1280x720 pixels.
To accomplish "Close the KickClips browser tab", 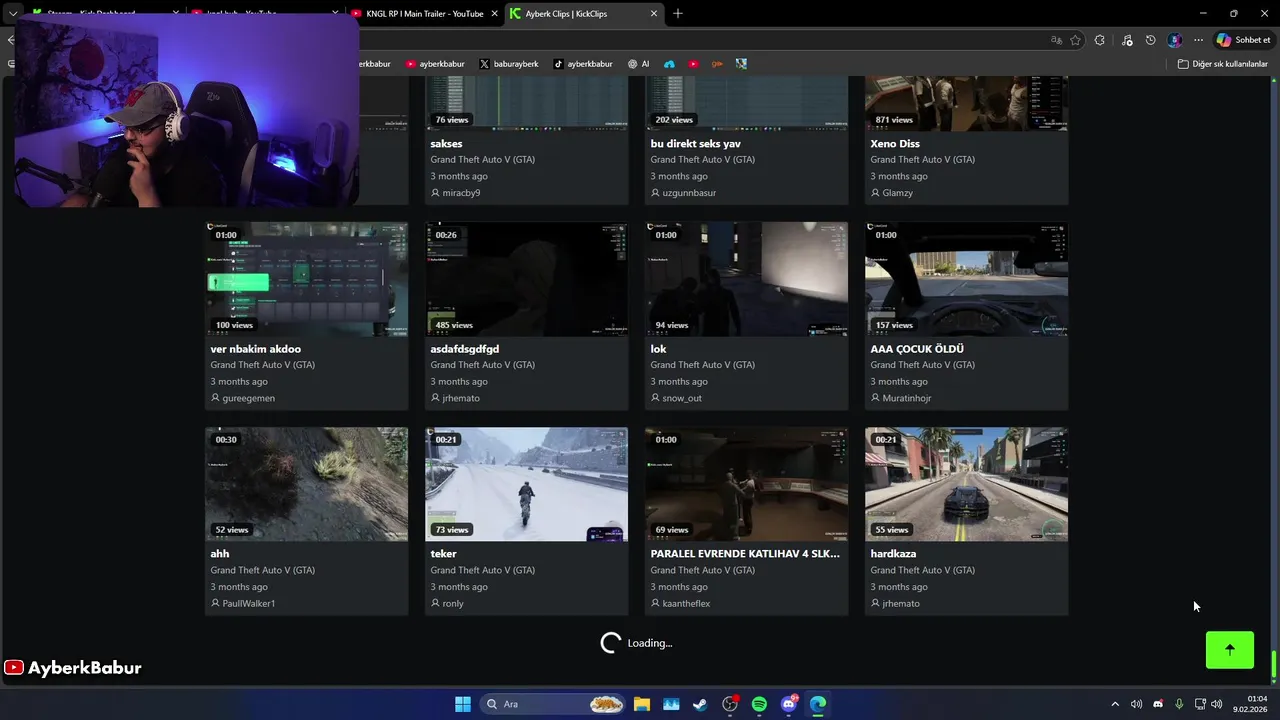I will [x=654, y=13].
